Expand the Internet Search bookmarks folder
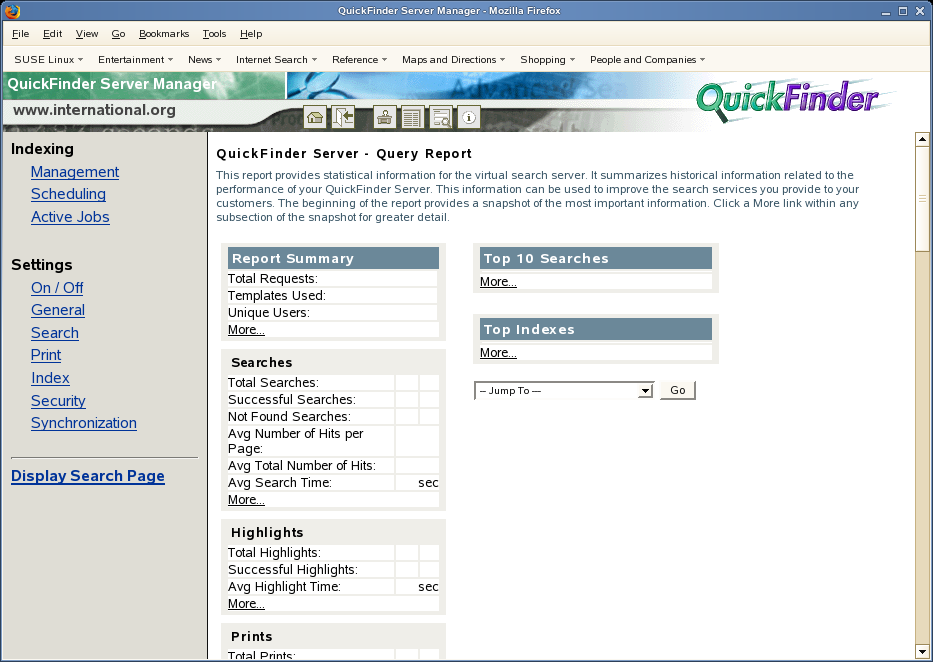The width and height of the screenshot is (933, 662). pos(276,59)
